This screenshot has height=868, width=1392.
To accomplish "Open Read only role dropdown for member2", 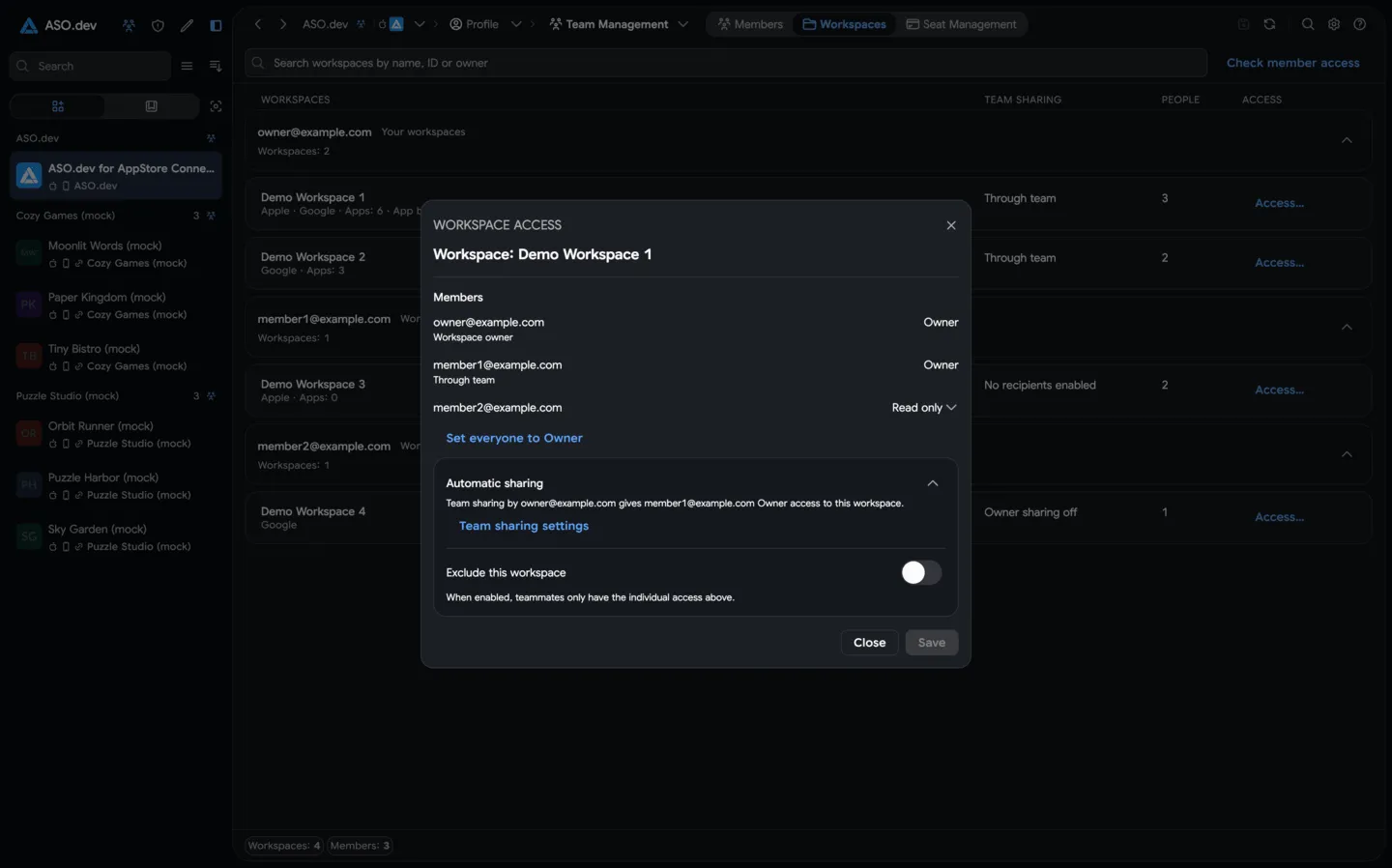I will [924, 408].
